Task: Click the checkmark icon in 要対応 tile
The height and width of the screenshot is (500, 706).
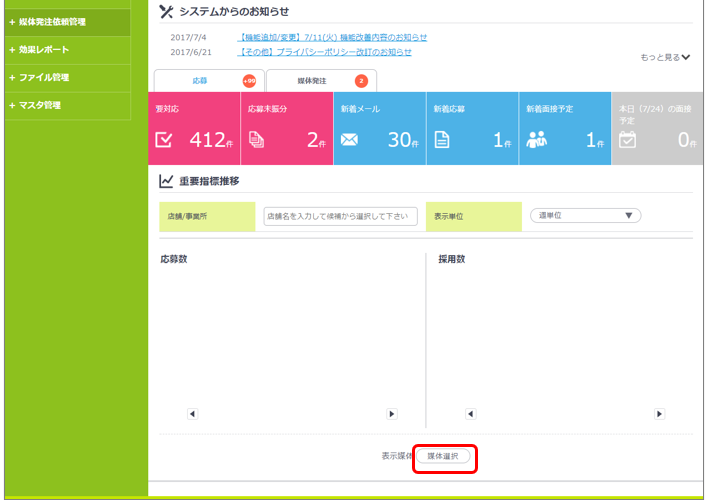Action: (x=164, y=141)
